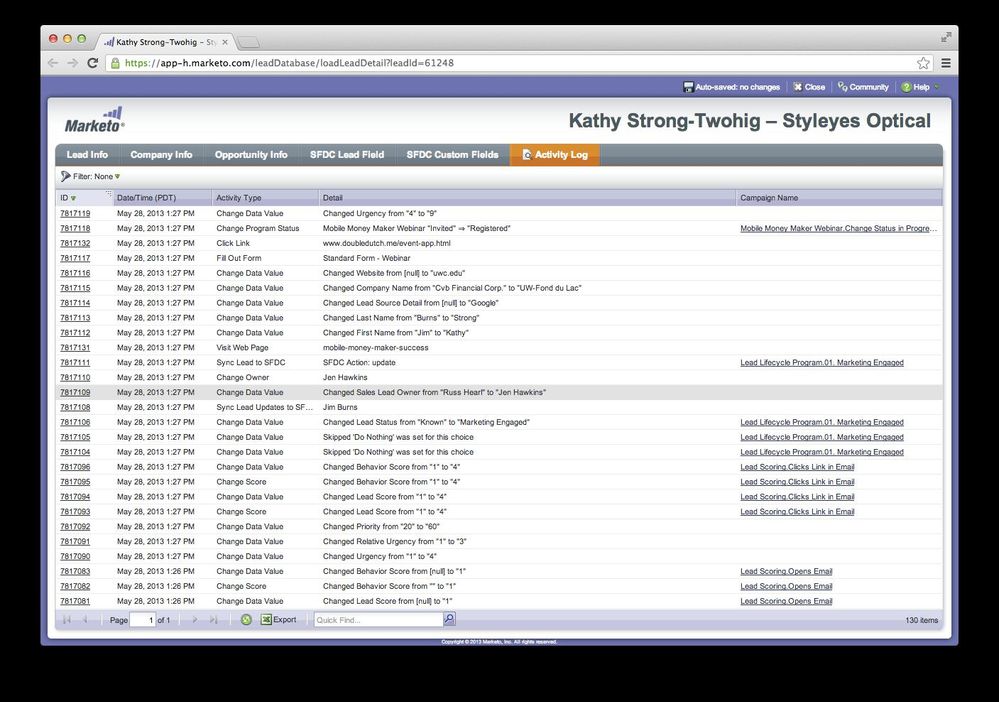999x702 pixels.
Task: Switch to the SFDC Lead Field tab
Action: 347,155
